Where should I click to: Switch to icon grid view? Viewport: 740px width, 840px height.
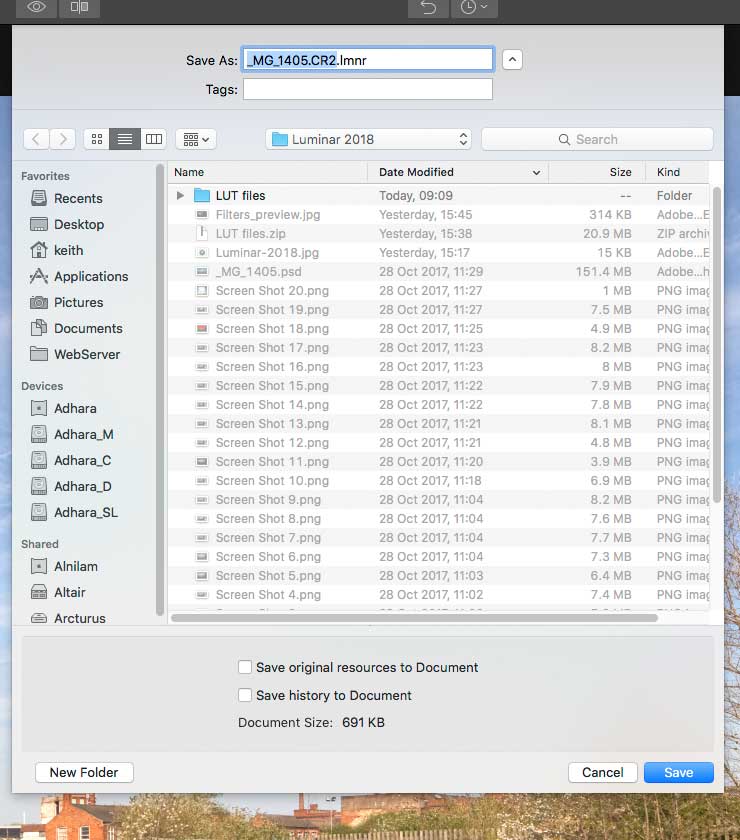click(97, 139)
